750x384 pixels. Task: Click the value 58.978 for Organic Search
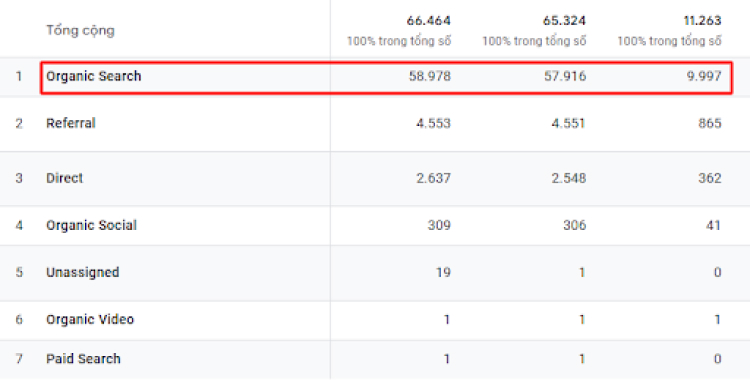coord(430,76)
